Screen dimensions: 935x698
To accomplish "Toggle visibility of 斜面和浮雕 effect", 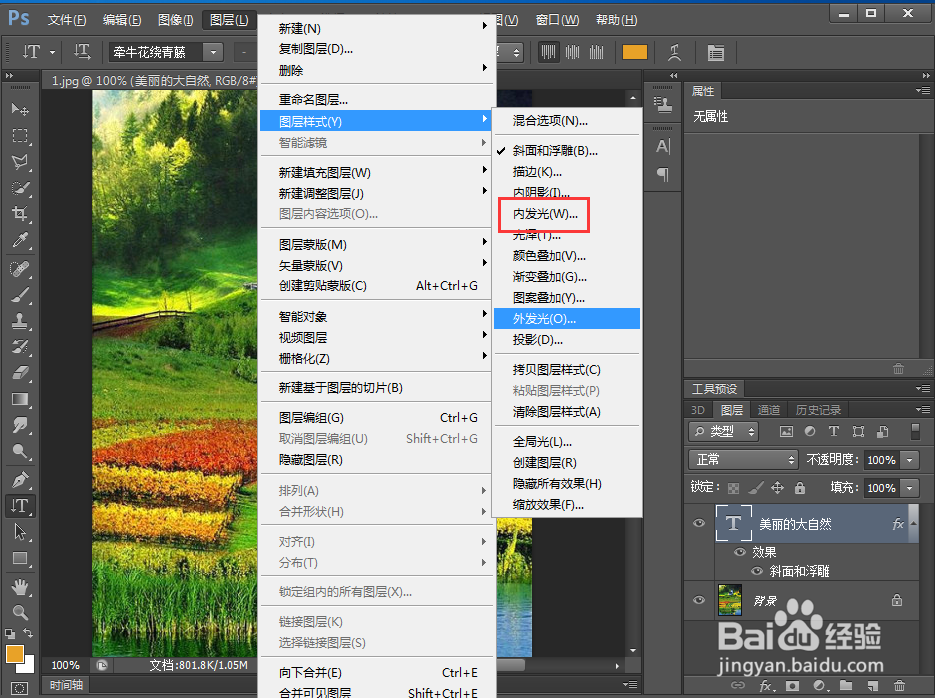I will (756, 571).
